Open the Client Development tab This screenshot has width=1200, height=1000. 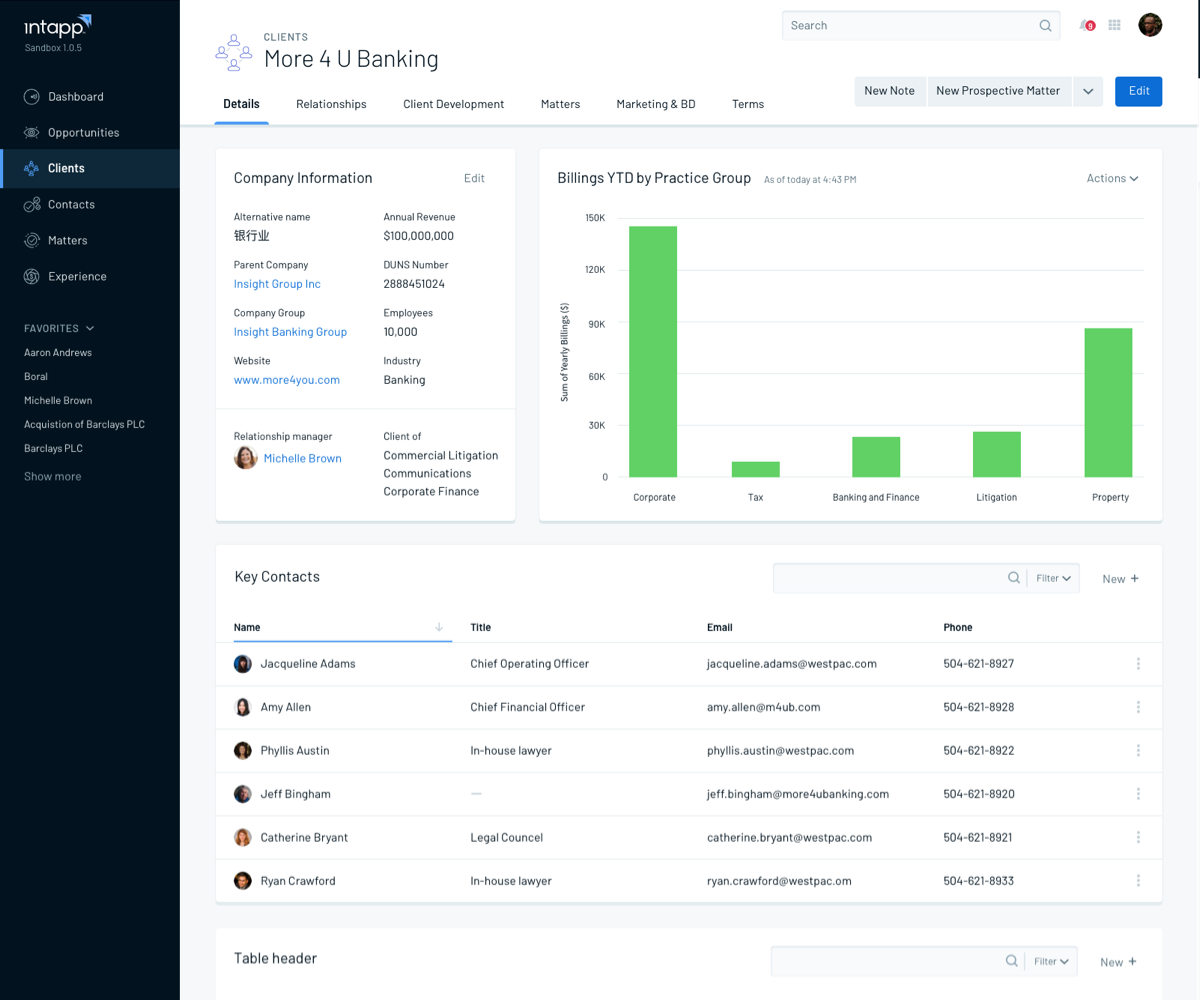tap(454, 104)
